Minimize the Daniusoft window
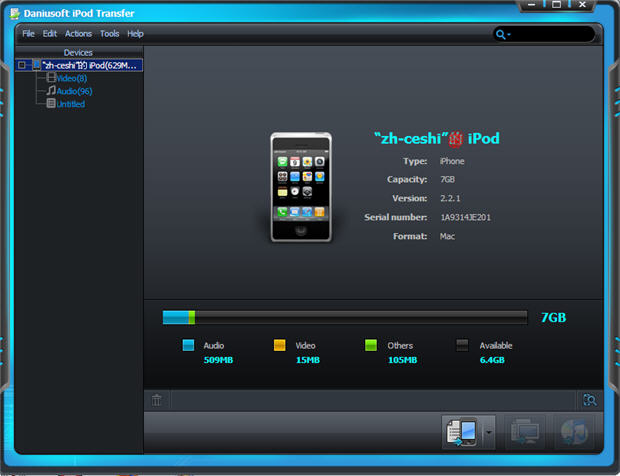620x476 pixels. [531, 5]
